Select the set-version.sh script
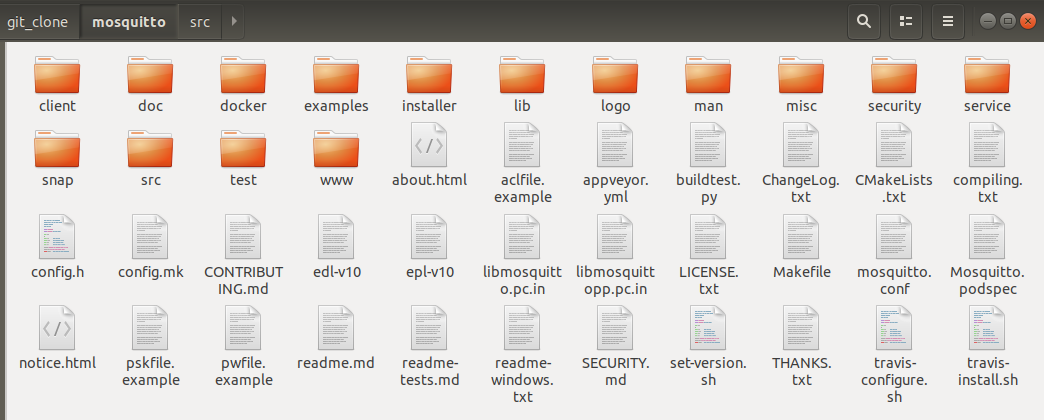The height and width of the screenshot is (420, 1044). [708, 328]
